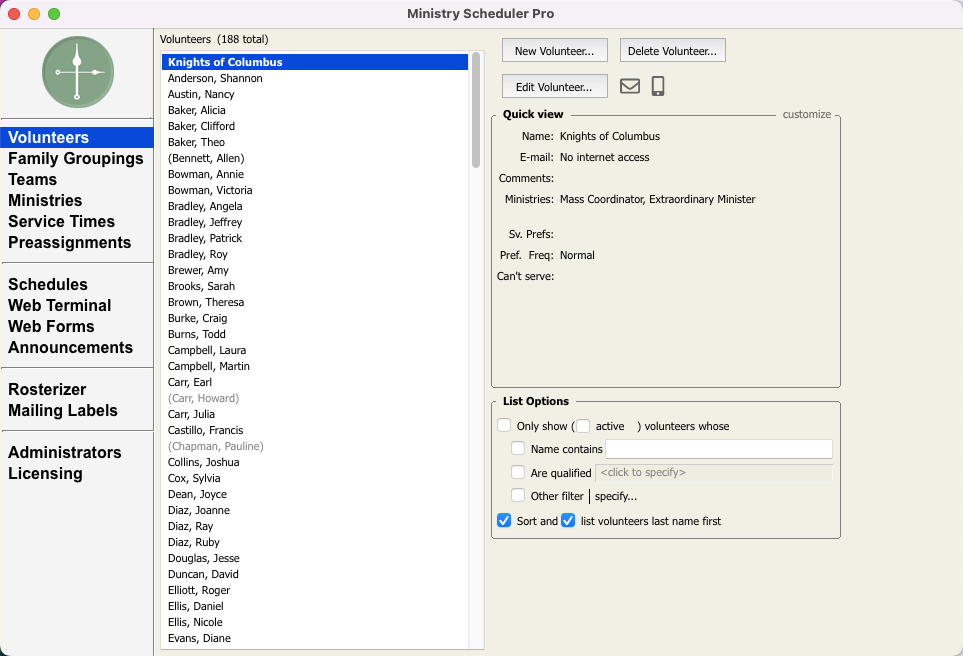Viewport: 963px width, 656px height.
Task: Select 'Collins, Joshua' in the list
Action: click(x=315, y=462)
